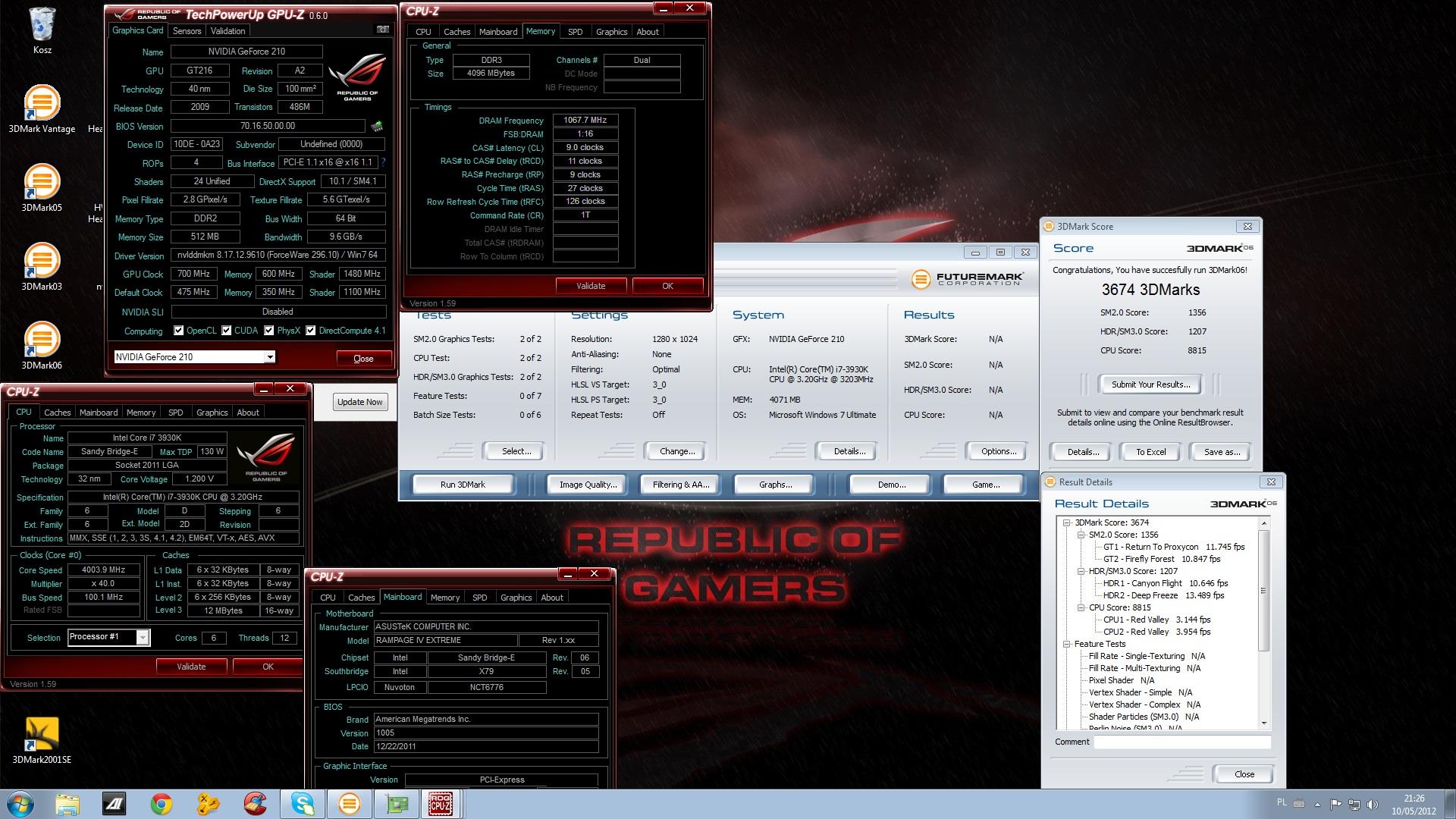The image size is (1456, 819).
Task: Launch the 3DMark03 desktop shortcut
Action: [42, 267]
